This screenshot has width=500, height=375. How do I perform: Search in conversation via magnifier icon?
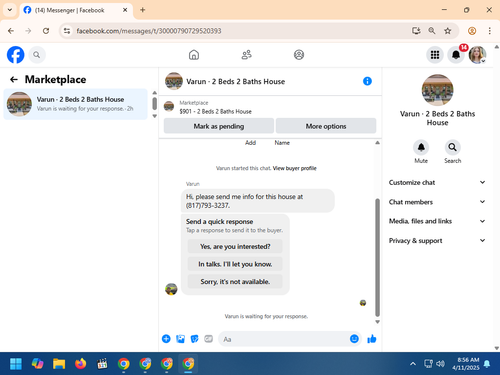pos(452,147)
